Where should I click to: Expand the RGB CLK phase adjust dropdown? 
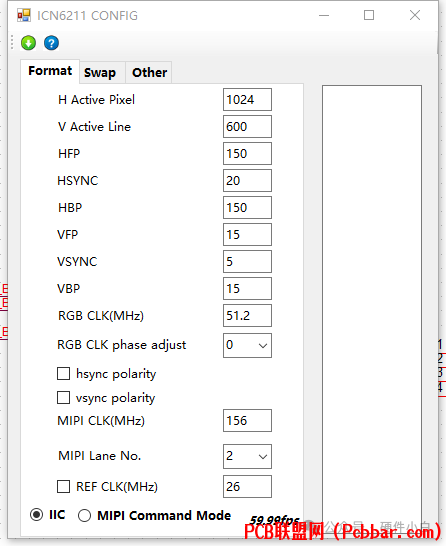point(247,345)
